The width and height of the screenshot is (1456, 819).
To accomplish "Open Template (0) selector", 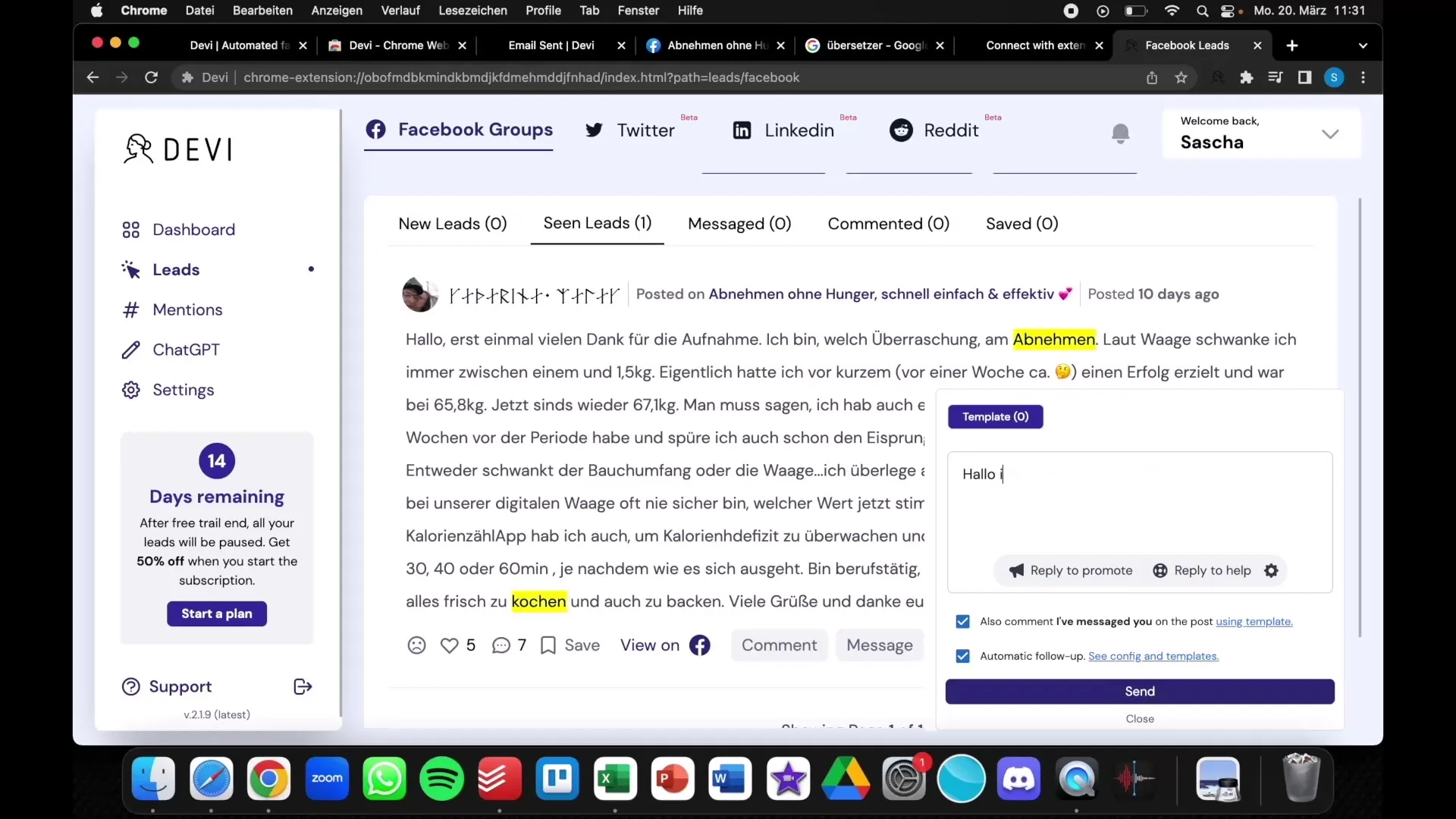I will (x=995, y=416).
